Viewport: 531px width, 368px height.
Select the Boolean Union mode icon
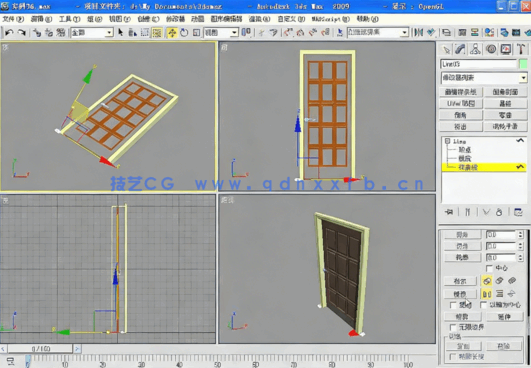pyautogui.click(x=487, y=281)
